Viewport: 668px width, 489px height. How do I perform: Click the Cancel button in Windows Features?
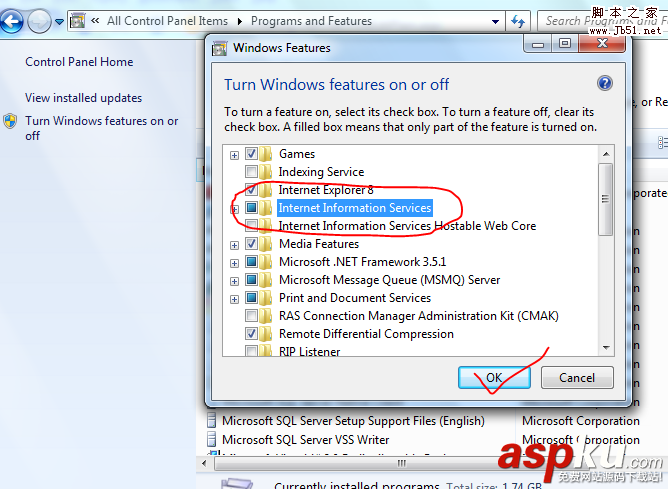pyautogui.click(x=577, y=377)
